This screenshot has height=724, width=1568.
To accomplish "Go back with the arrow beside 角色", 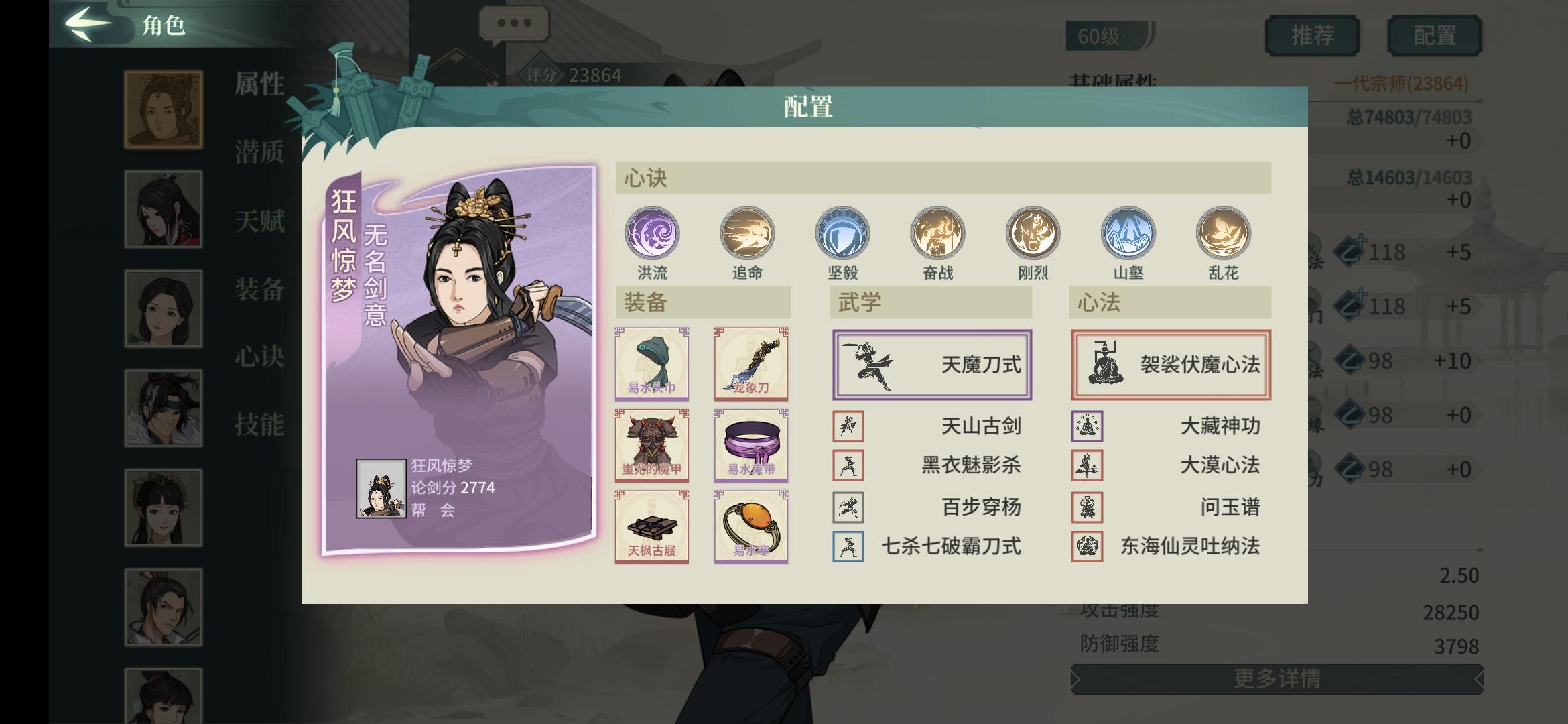I will click(88, 23).
